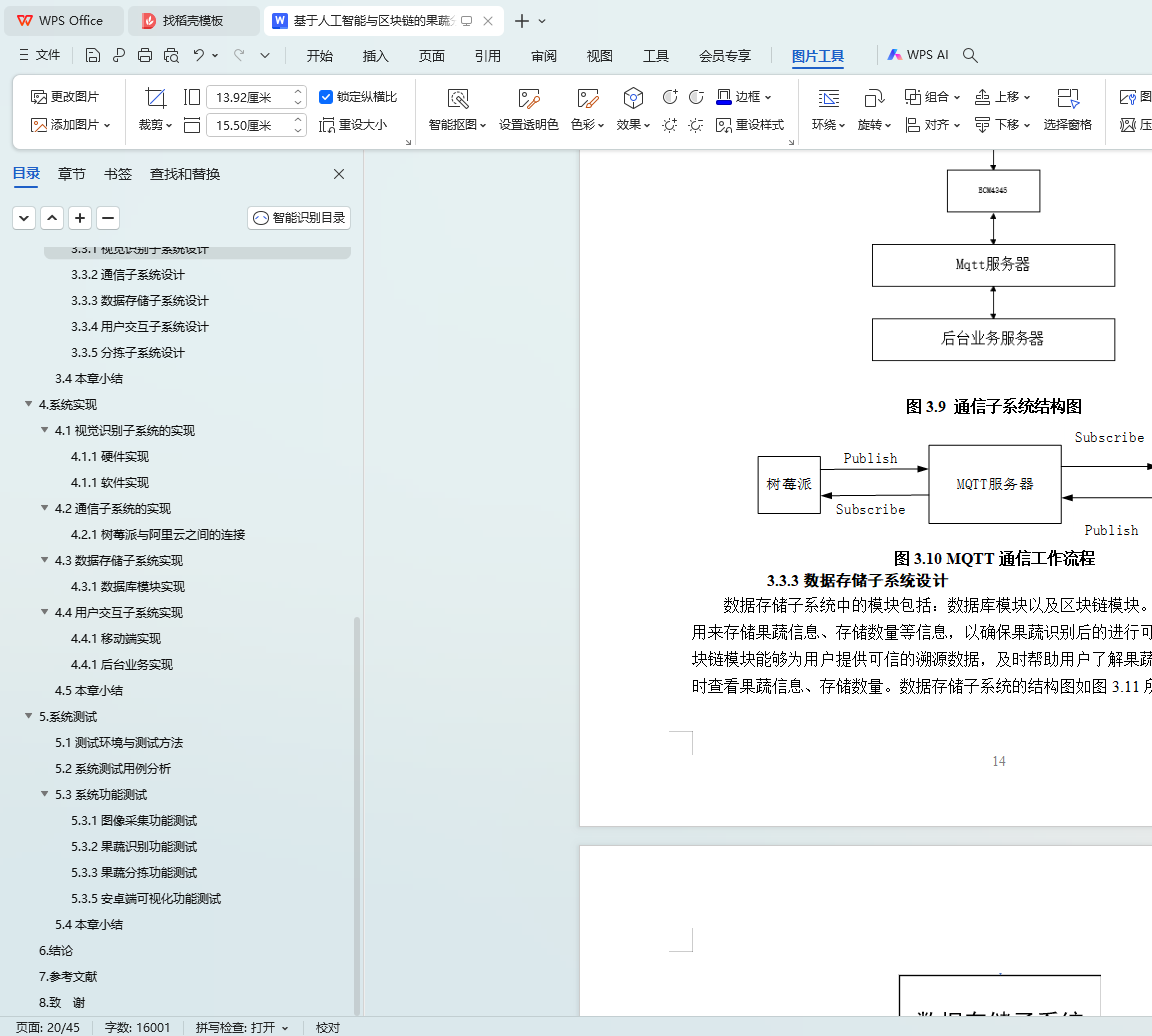1152x1036 pixels.
Task: Click the Bring Forward (上移) icon
Action: 1002,97
